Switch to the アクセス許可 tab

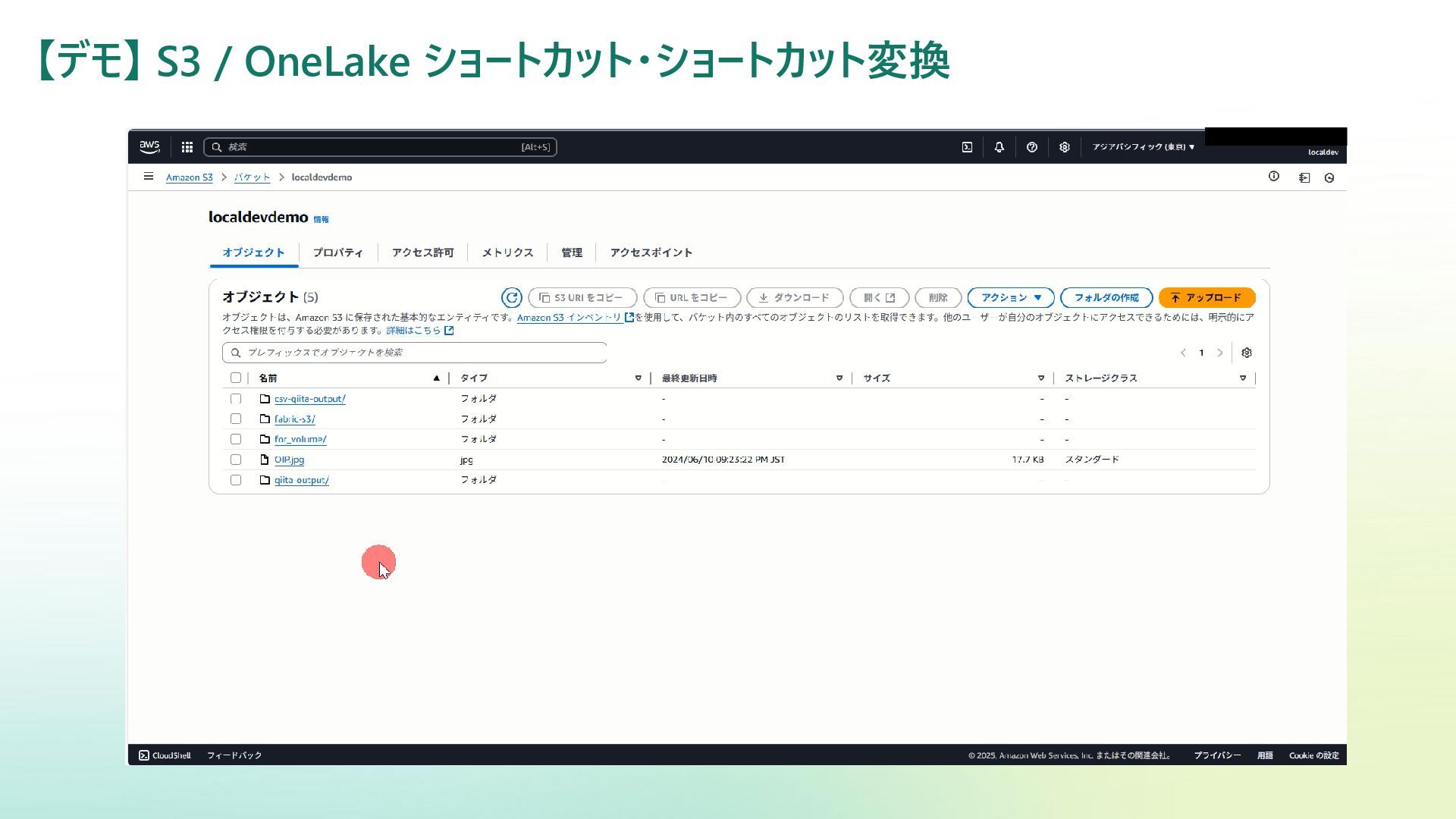click(422, 253)
